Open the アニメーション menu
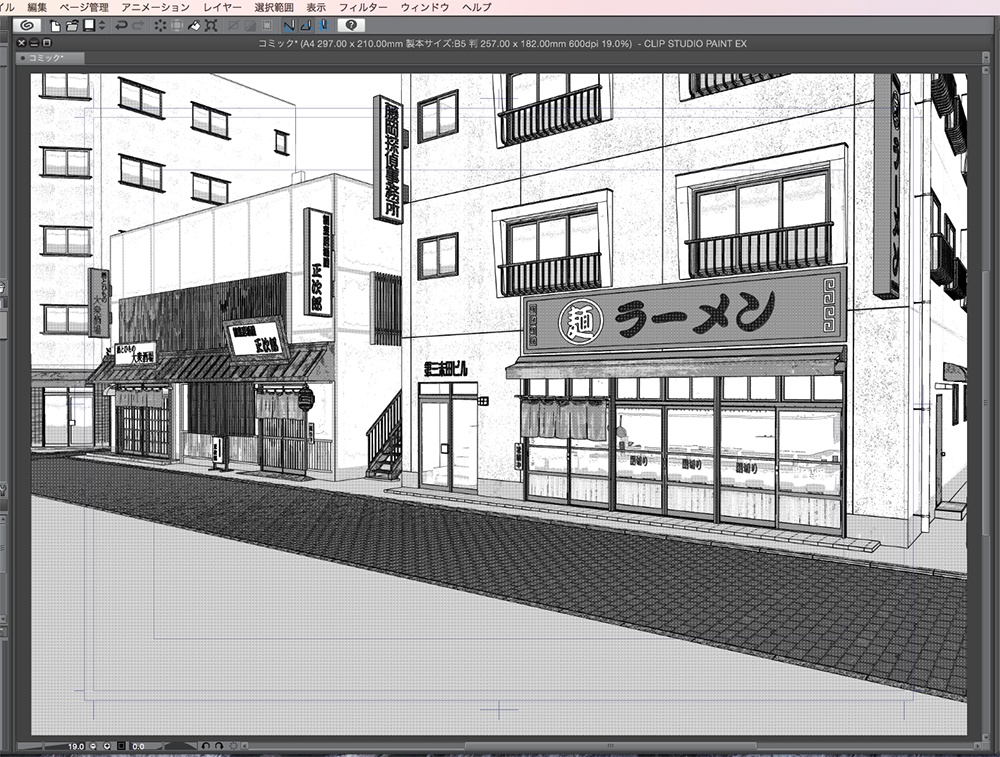 coord(156,7)
